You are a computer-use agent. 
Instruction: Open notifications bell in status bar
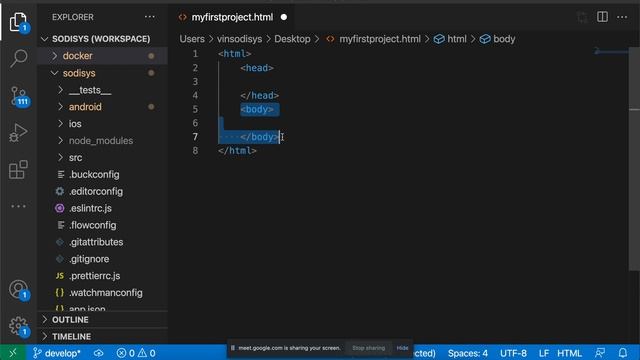pos(622,353)
